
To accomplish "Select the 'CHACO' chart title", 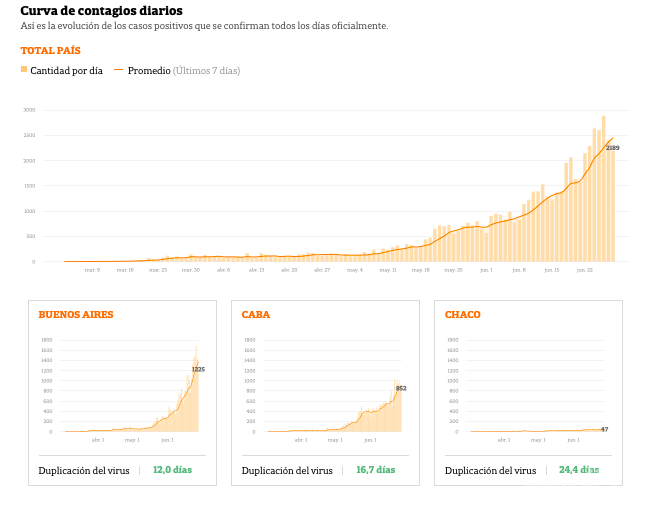I will 463,314.
